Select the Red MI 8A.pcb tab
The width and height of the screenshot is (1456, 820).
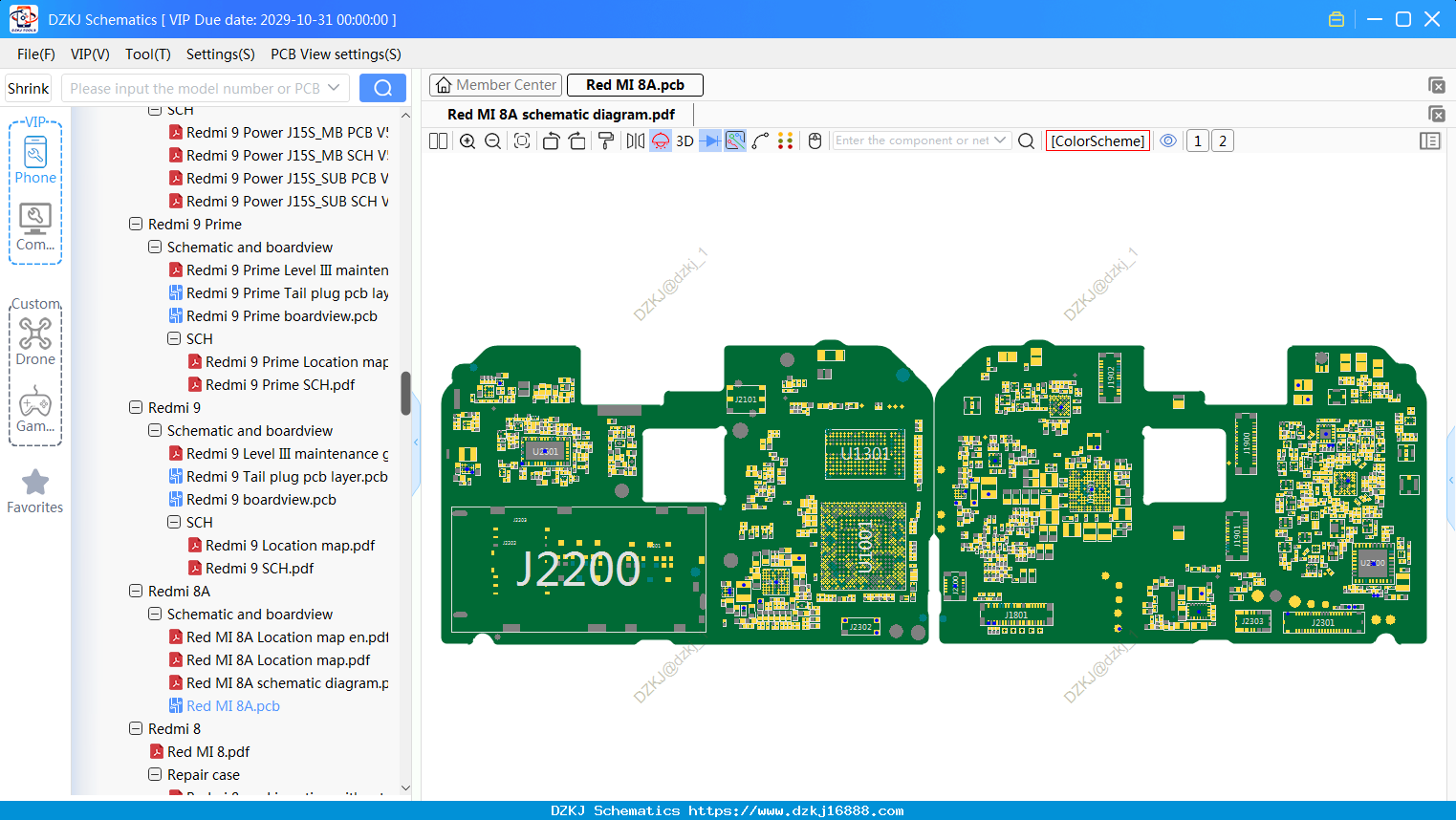(635, 85)
